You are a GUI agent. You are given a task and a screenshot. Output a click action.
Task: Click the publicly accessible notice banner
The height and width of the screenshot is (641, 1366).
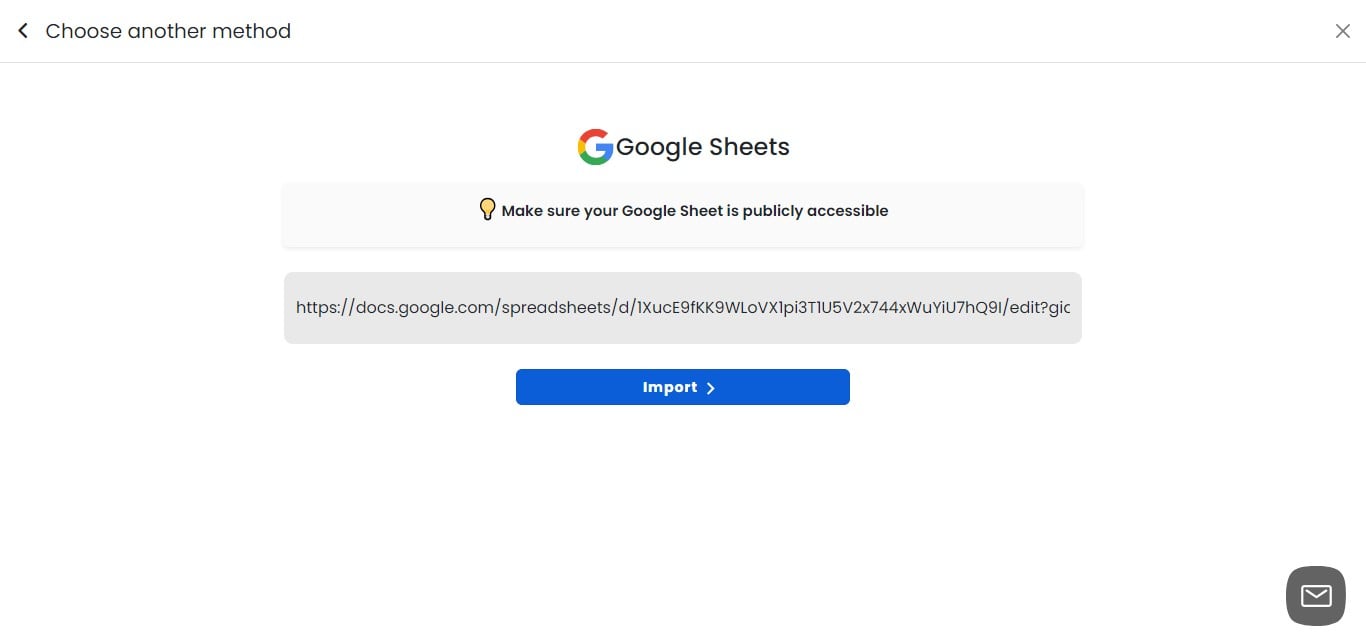point(683,214)
